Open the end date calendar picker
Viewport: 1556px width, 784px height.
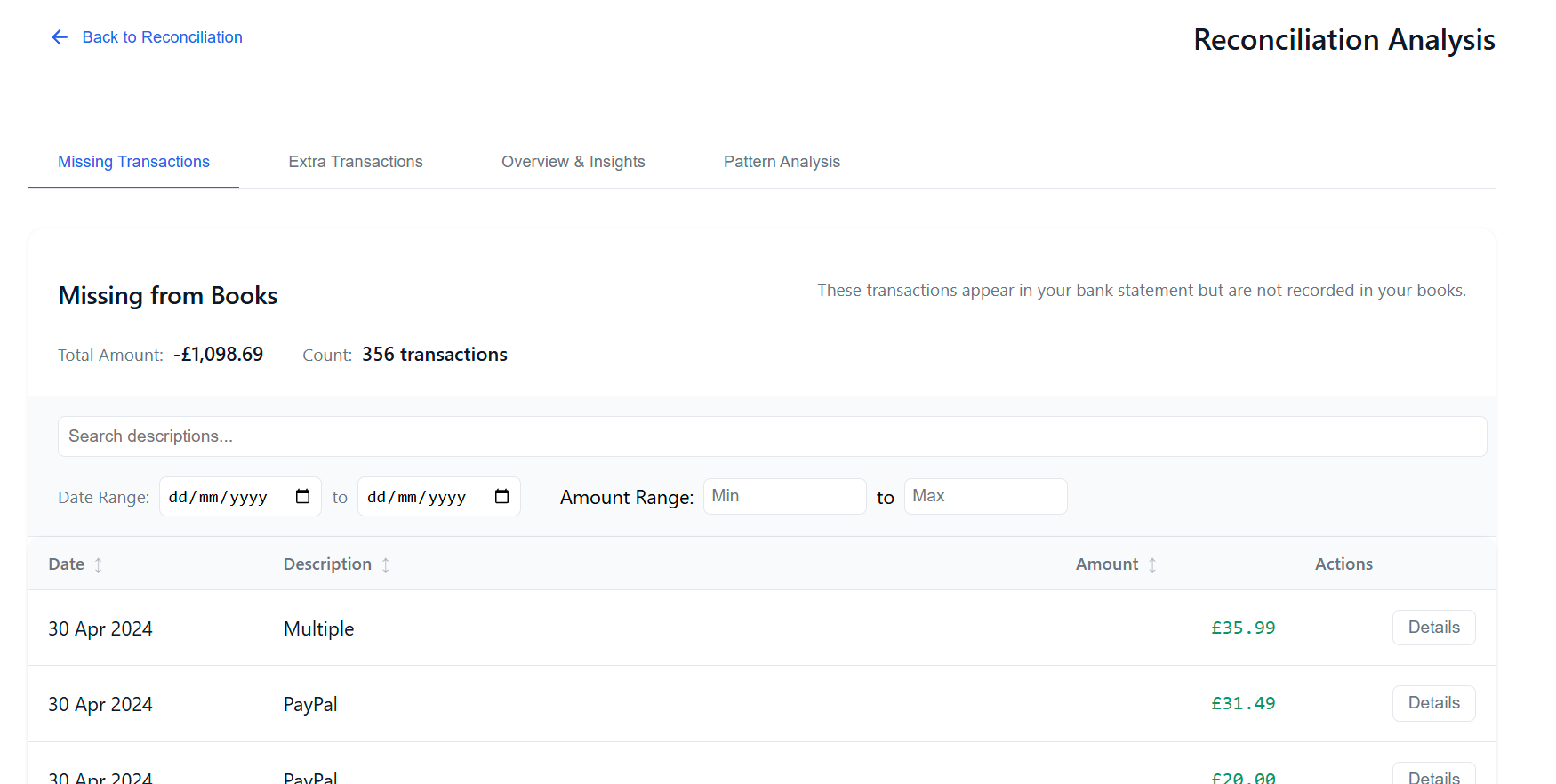[x=501, y=497]
